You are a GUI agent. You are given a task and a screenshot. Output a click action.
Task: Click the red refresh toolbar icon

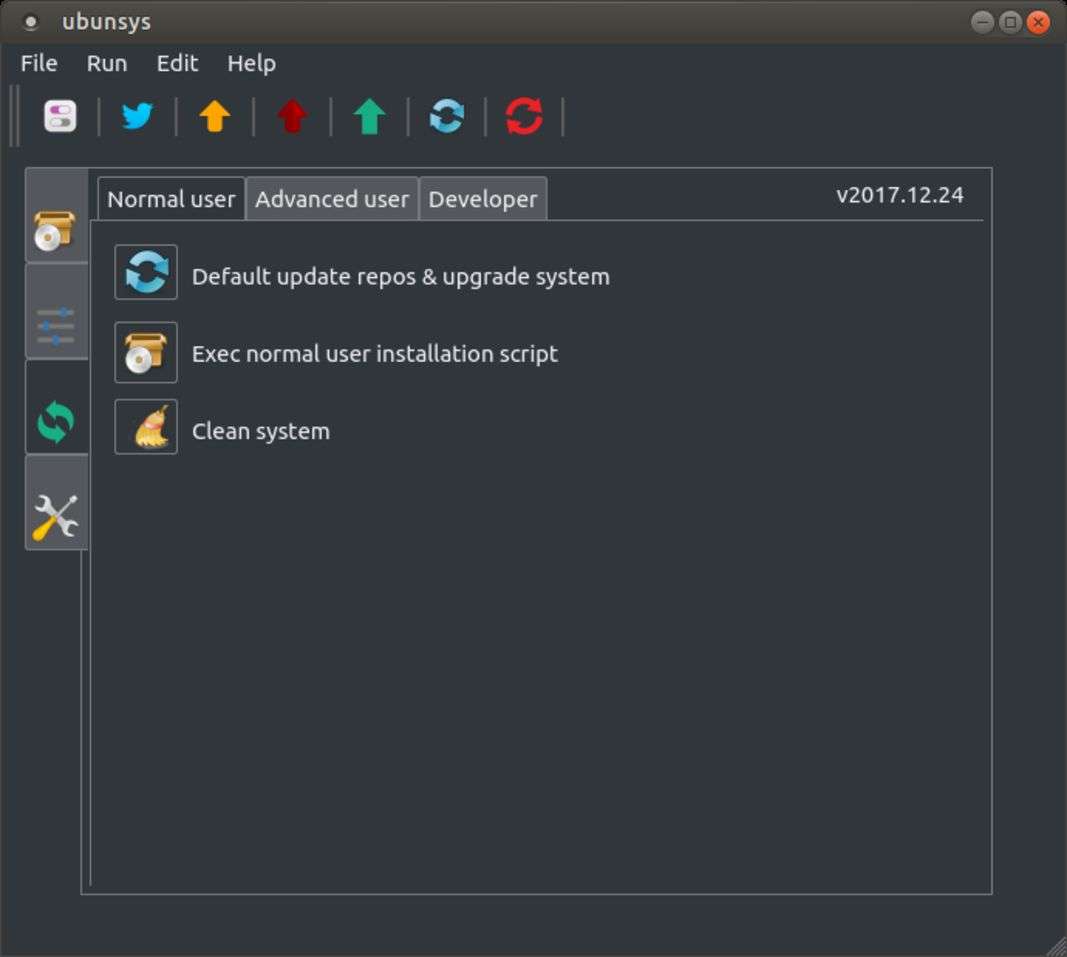[524, 117]
